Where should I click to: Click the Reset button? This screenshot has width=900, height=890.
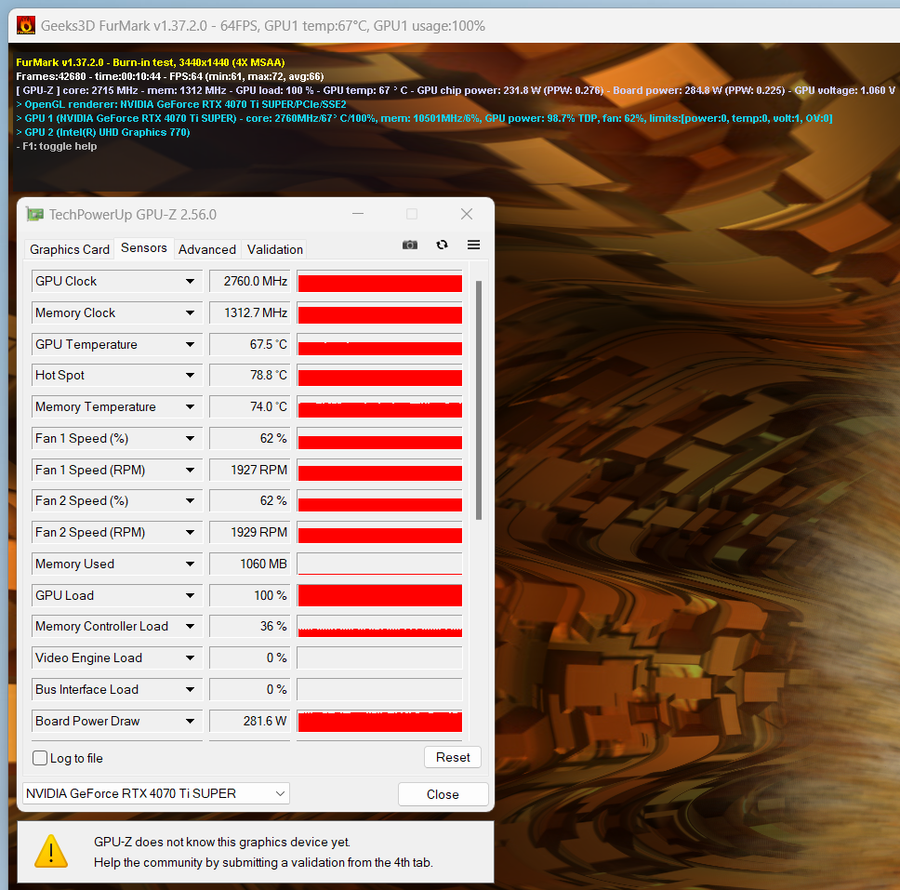click(453, 757)
